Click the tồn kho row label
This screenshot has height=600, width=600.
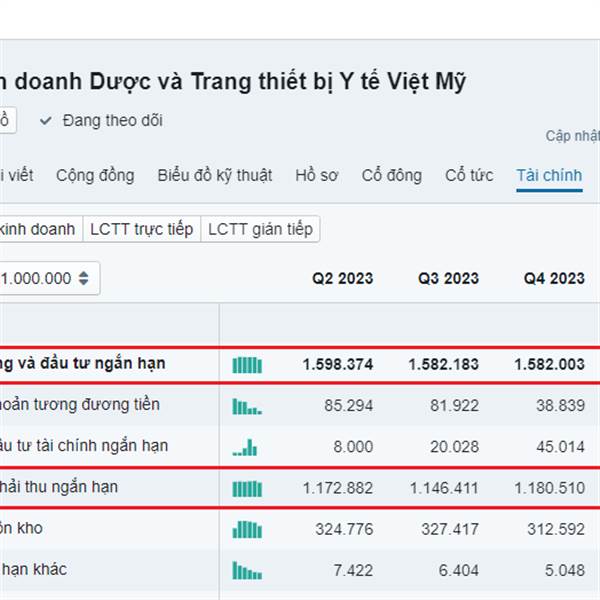21,528
